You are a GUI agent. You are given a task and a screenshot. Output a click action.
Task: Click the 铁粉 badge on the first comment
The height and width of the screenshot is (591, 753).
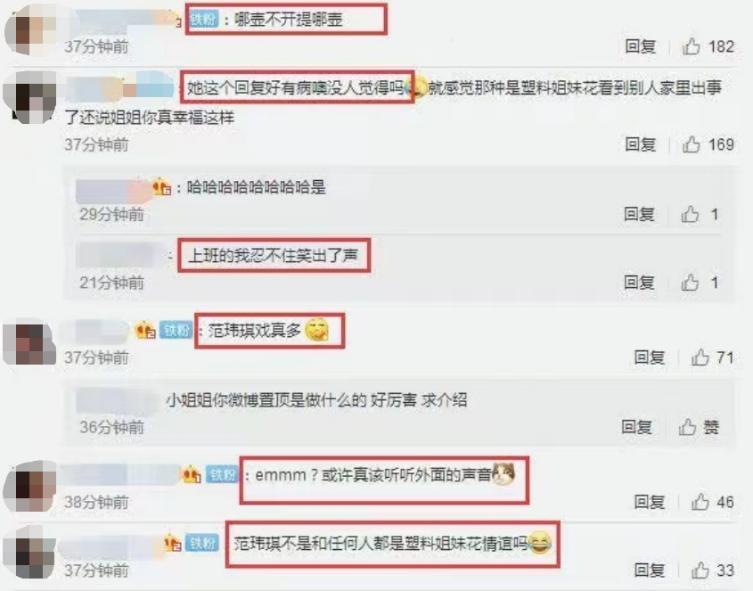click(204, 20)
